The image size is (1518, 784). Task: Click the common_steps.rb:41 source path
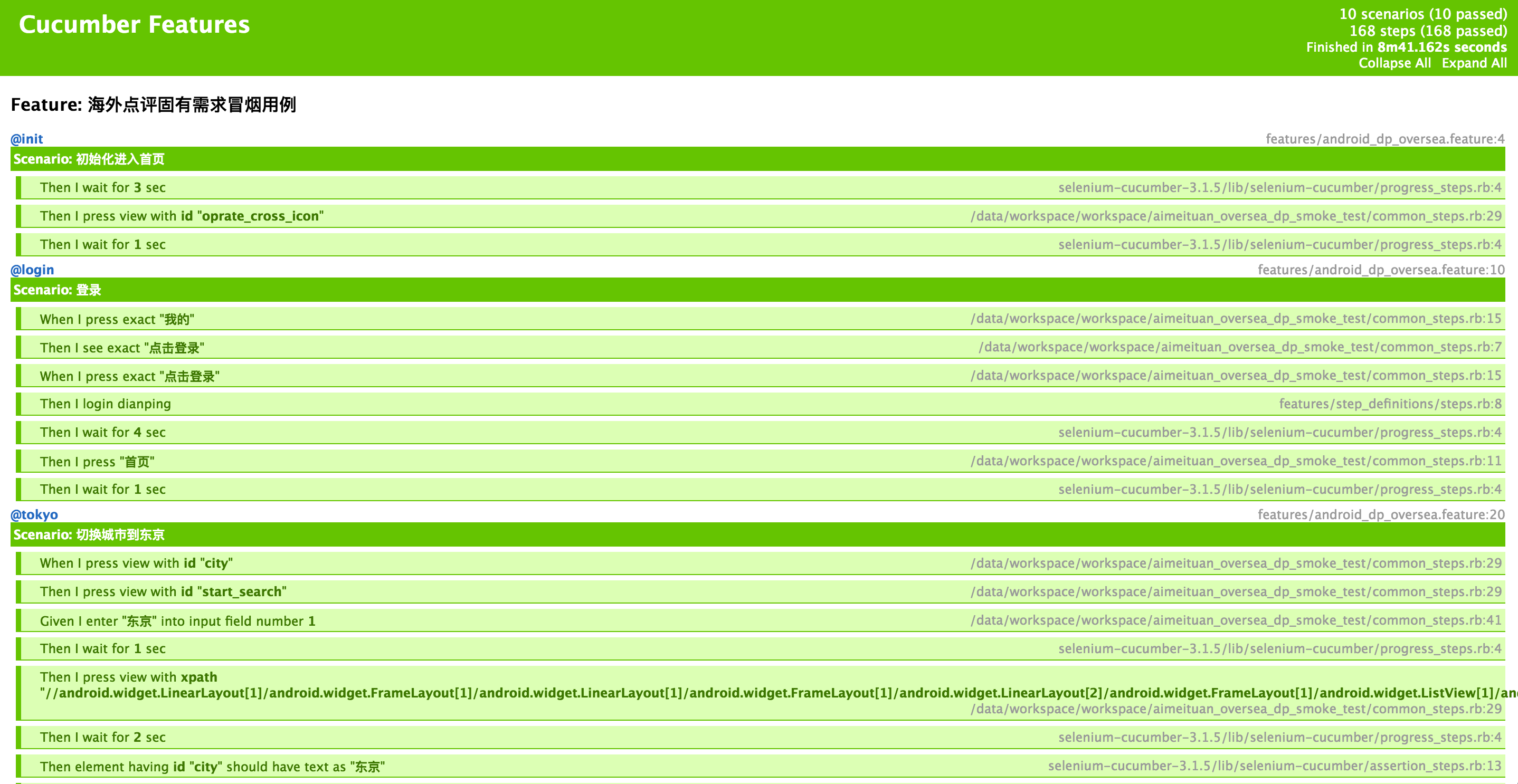(1236, 620)
